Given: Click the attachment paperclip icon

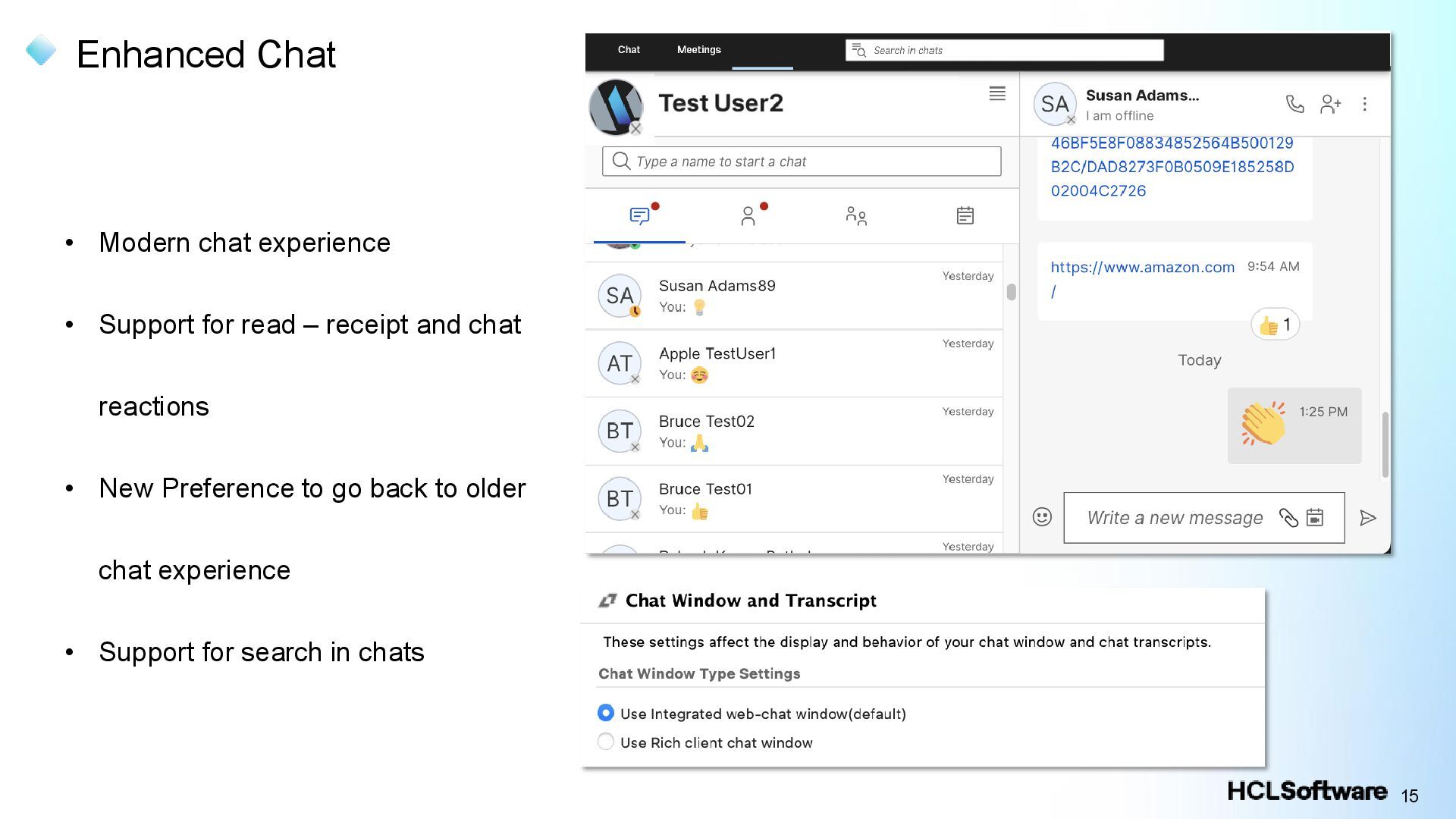Looking at the screenshot, I should pos(1288,518).
